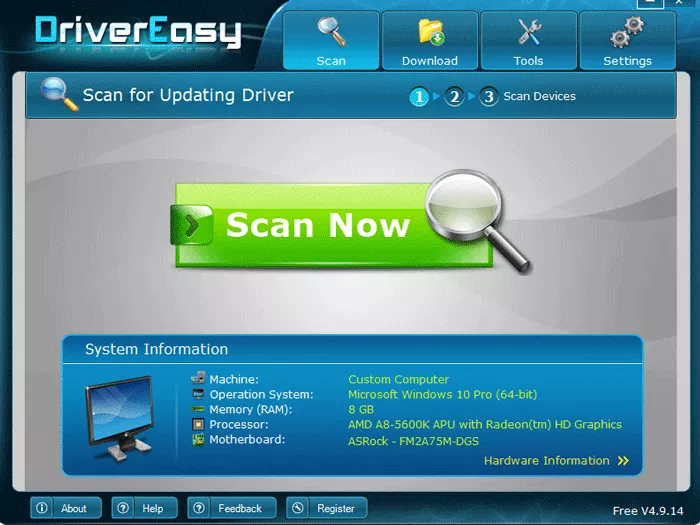Viewport: 700px width, 525px height.
Task: Click the Machine row icon
Action: [x=198, y=378]
